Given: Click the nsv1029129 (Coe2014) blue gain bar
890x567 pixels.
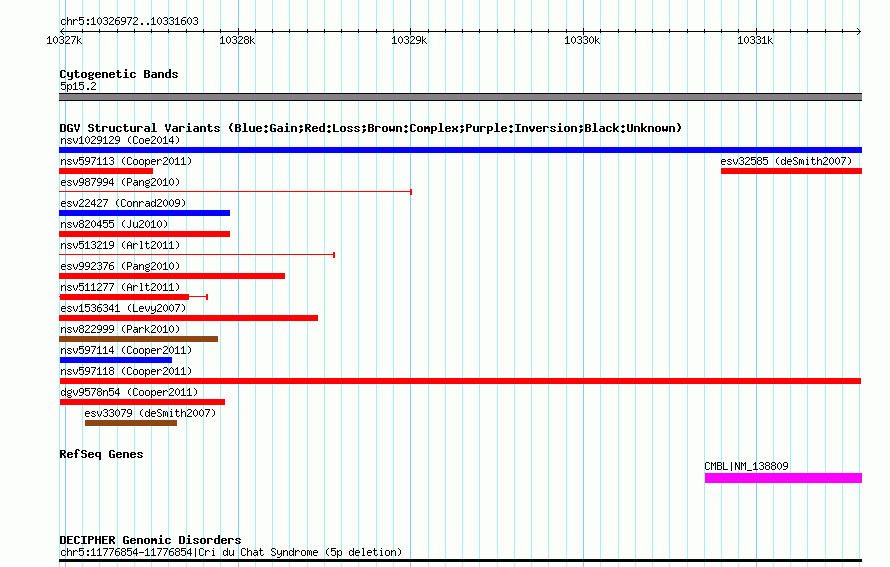Looking at the screenshot, I should tap(460, 150).
